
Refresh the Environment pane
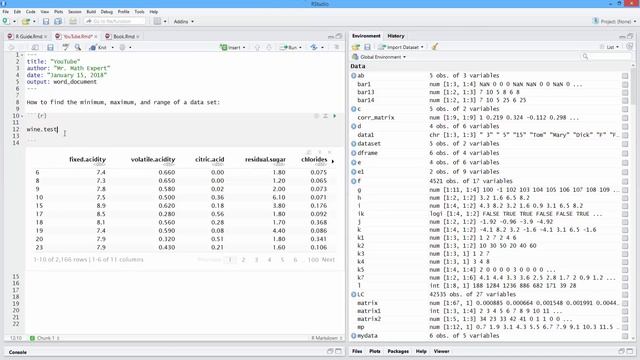tap(629, 47)
